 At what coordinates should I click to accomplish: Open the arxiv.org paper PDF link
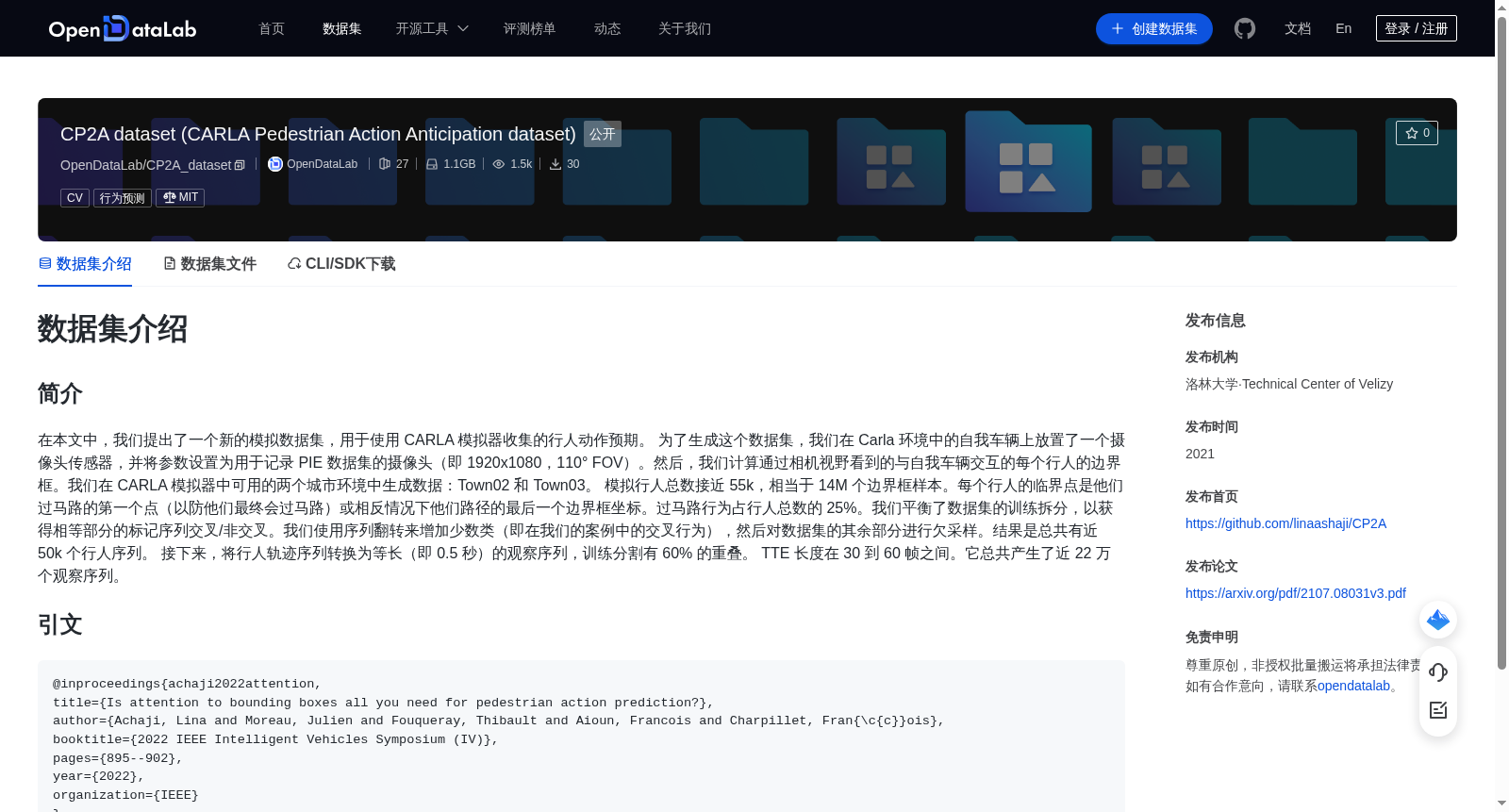tap(1296, 593)
